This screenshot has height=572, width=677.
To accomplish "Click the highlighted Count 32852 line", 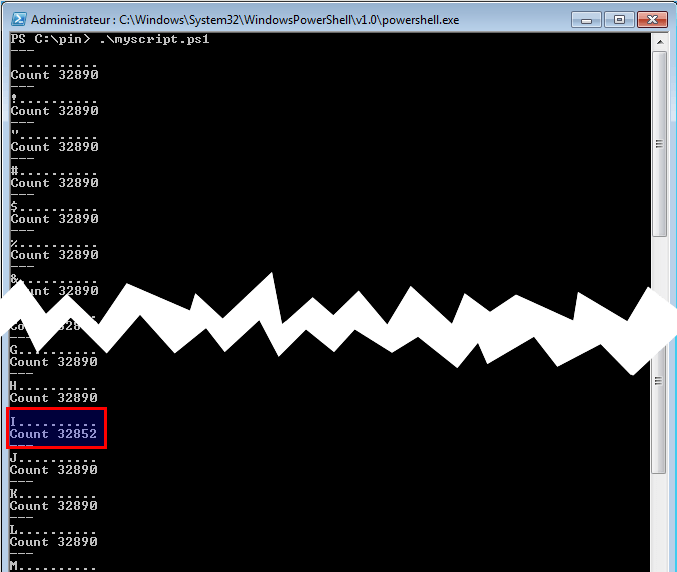I will [x=54, y=435].
